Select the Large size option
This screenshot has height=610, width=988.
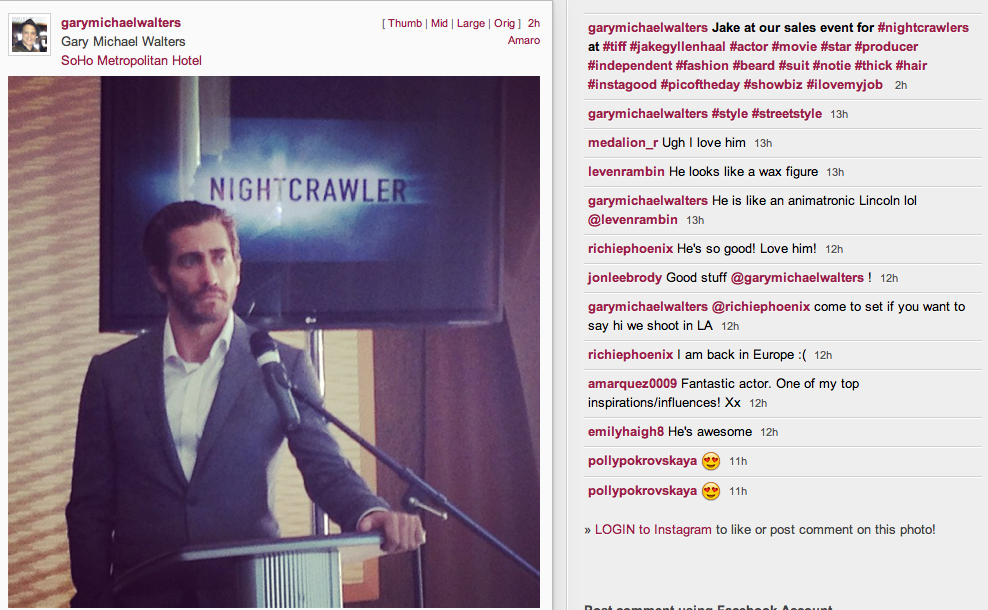471,23
